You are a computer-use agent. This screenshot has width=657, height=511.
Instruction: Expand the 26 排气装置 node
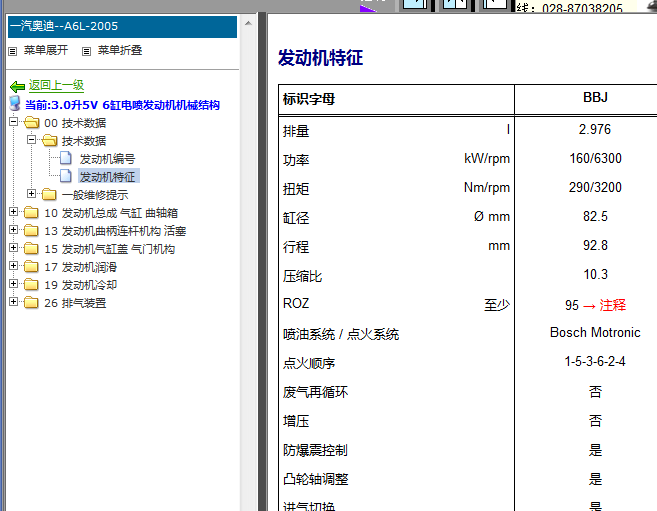click(13, 302)
